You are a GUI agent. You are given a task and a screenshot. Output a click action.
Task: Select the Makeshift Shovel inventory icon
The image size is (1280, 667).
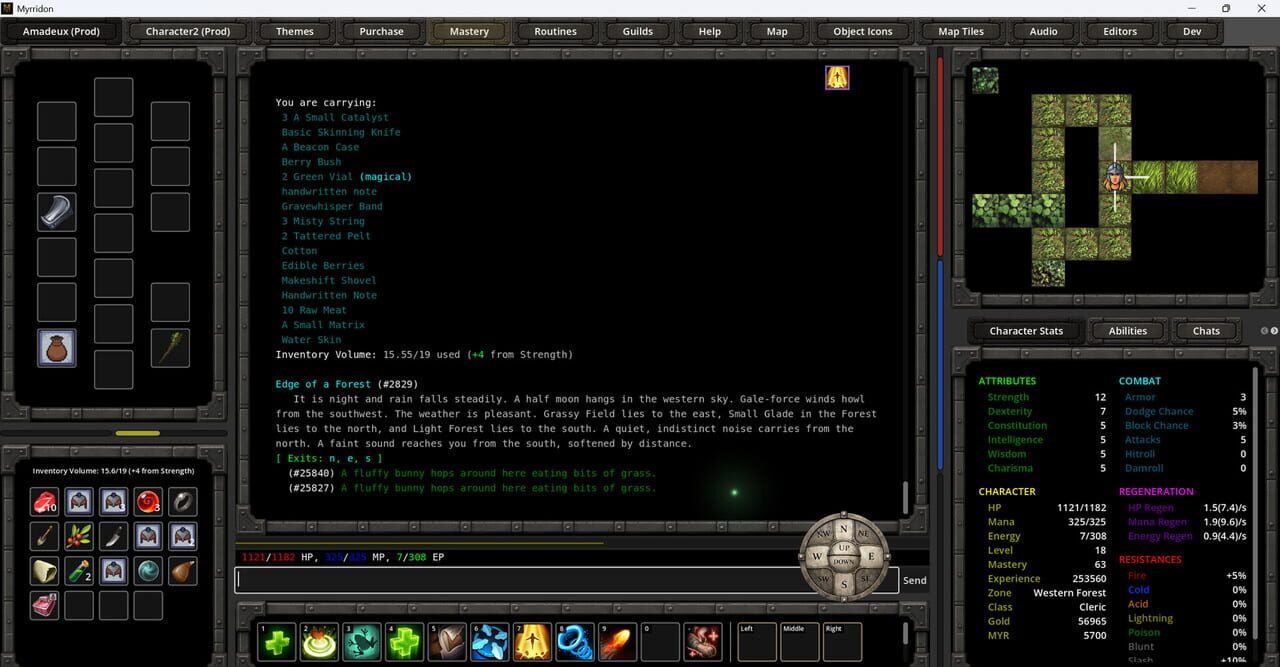[x=46, y=537]
